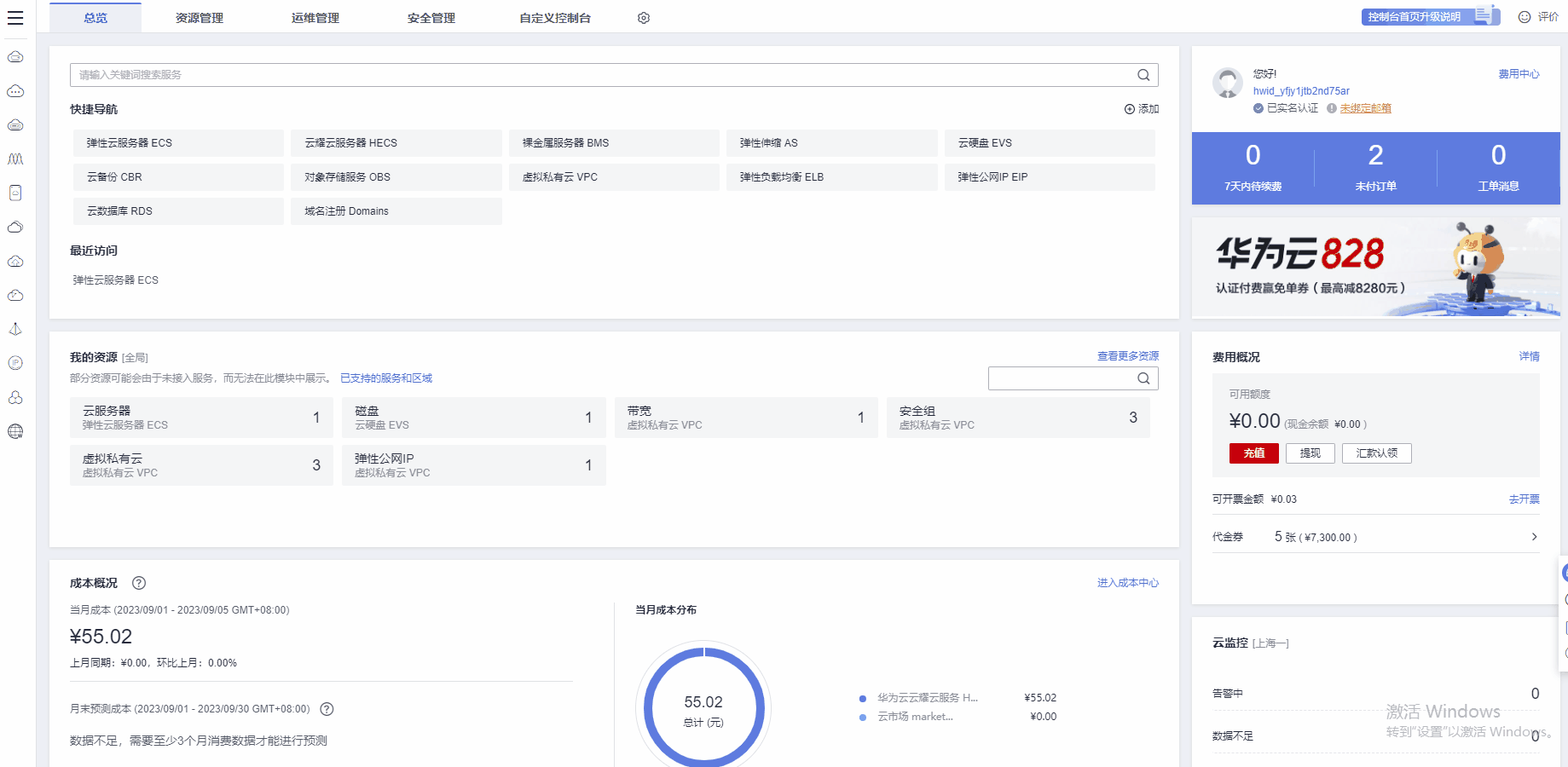Open Elastic Volume Service EVS sidebar icon
Viewport: 1568px width, 767px height.
click(x=15, y=193)
